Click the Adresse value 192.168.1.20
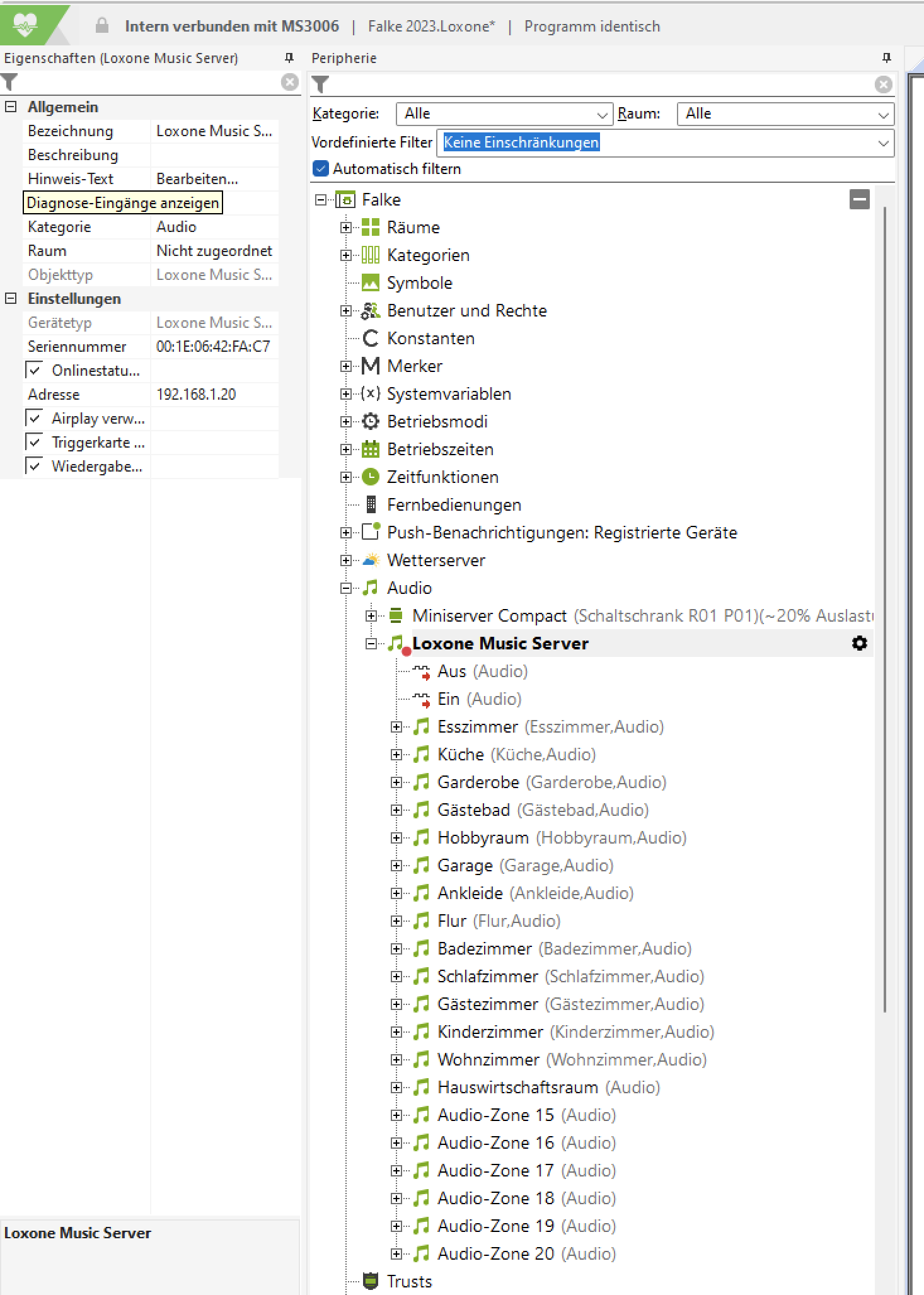 (x=215, y=395)
